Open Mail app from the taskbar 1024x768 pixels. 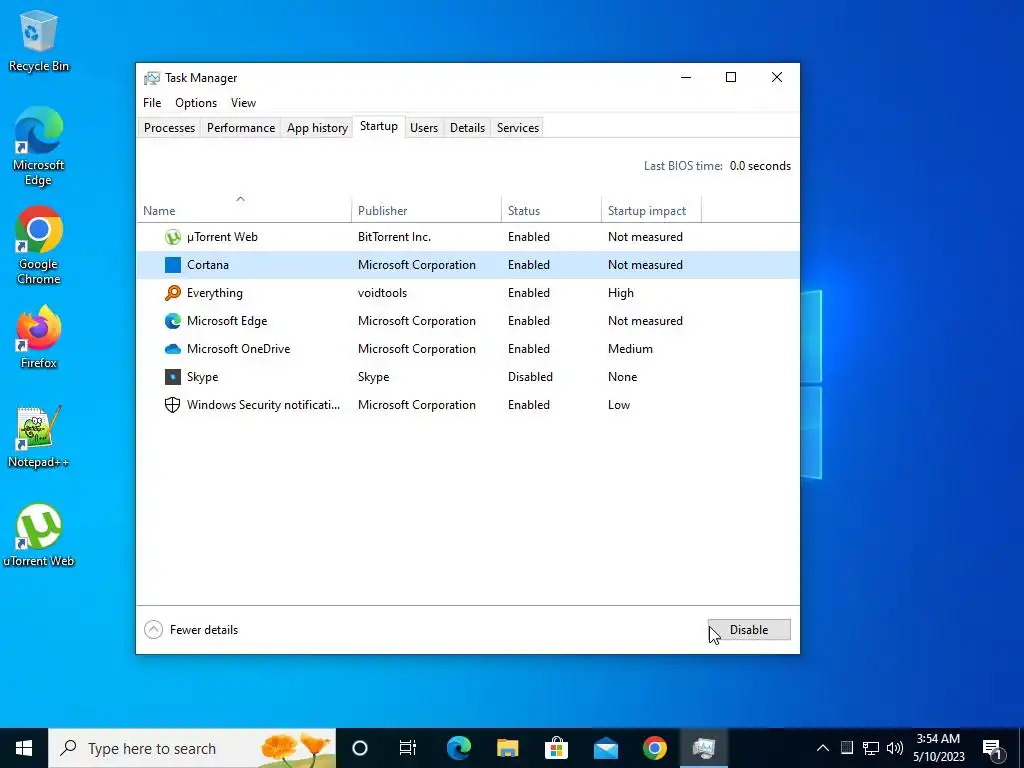[x=605, y=748]
